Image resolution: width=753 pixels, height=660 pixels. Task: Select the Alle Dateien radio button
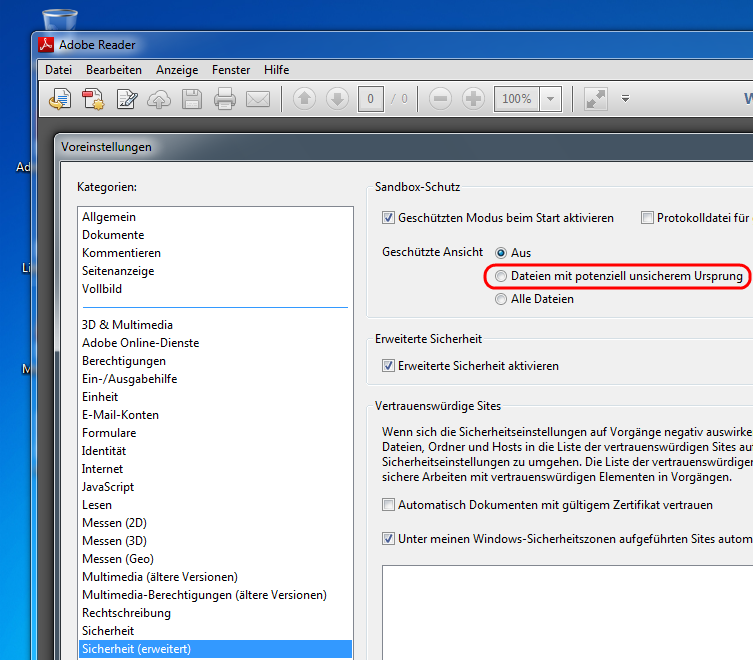[x=501, y=299]
